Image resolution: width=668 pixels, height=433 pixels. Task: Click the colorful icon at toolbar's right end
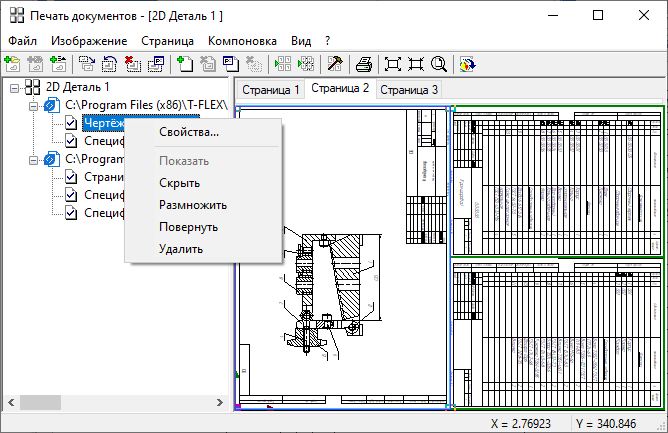pos(467,64)
